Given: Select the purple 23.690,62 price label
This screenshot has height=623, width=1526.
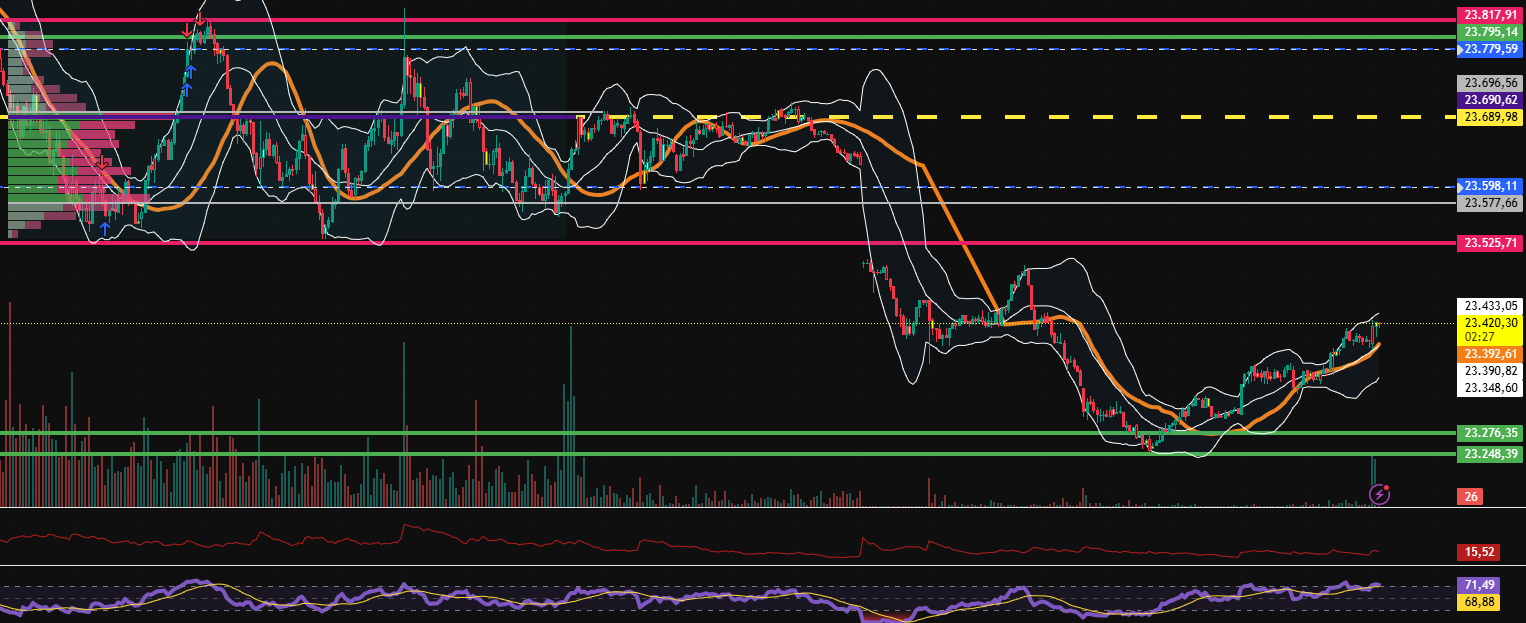Looking at the screenshot, I should tap(1491, 100).
